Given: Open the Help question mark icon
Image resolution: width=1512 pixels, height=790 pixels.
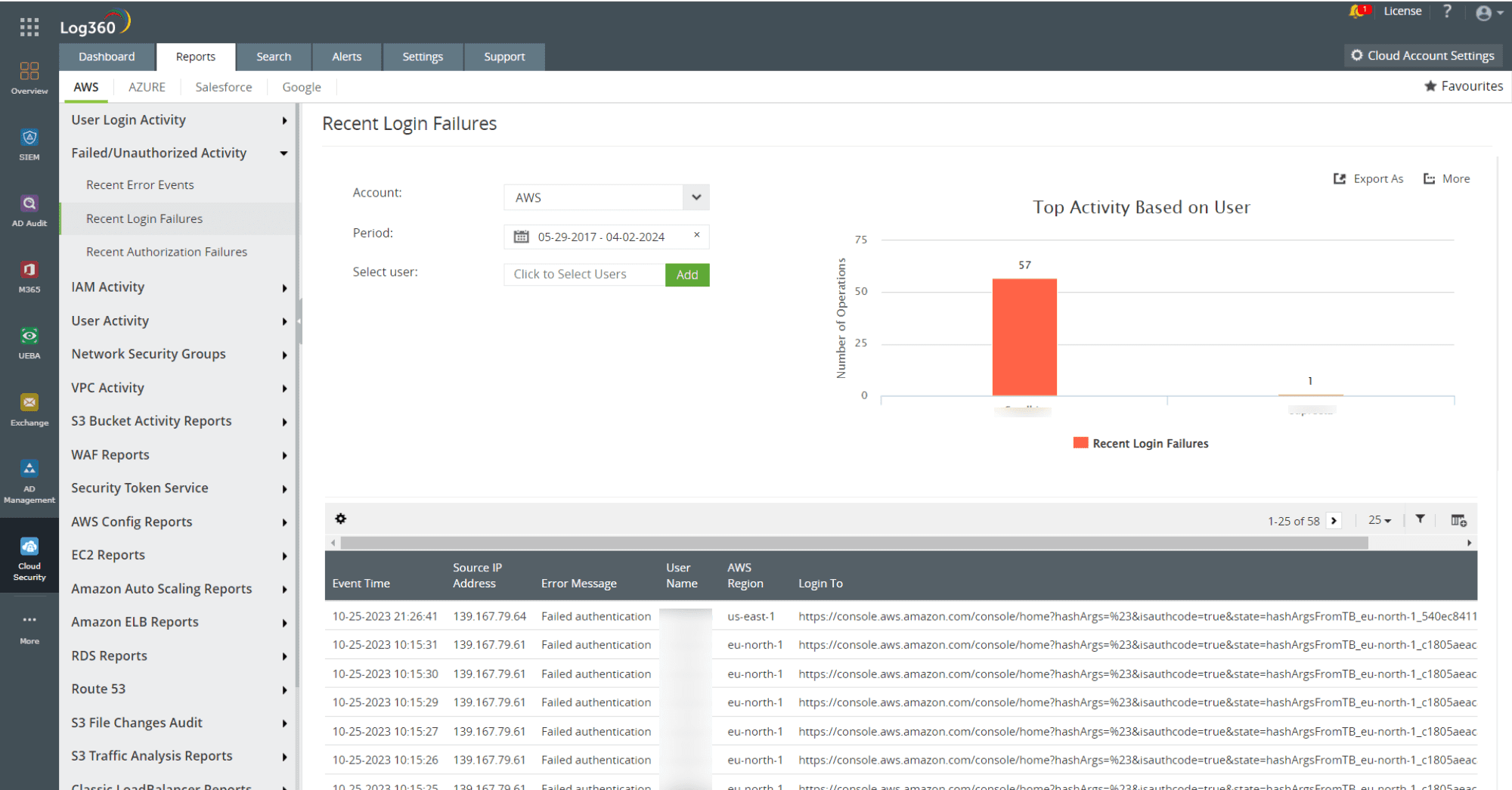Looking at the screenshot, I should 1446,11.
